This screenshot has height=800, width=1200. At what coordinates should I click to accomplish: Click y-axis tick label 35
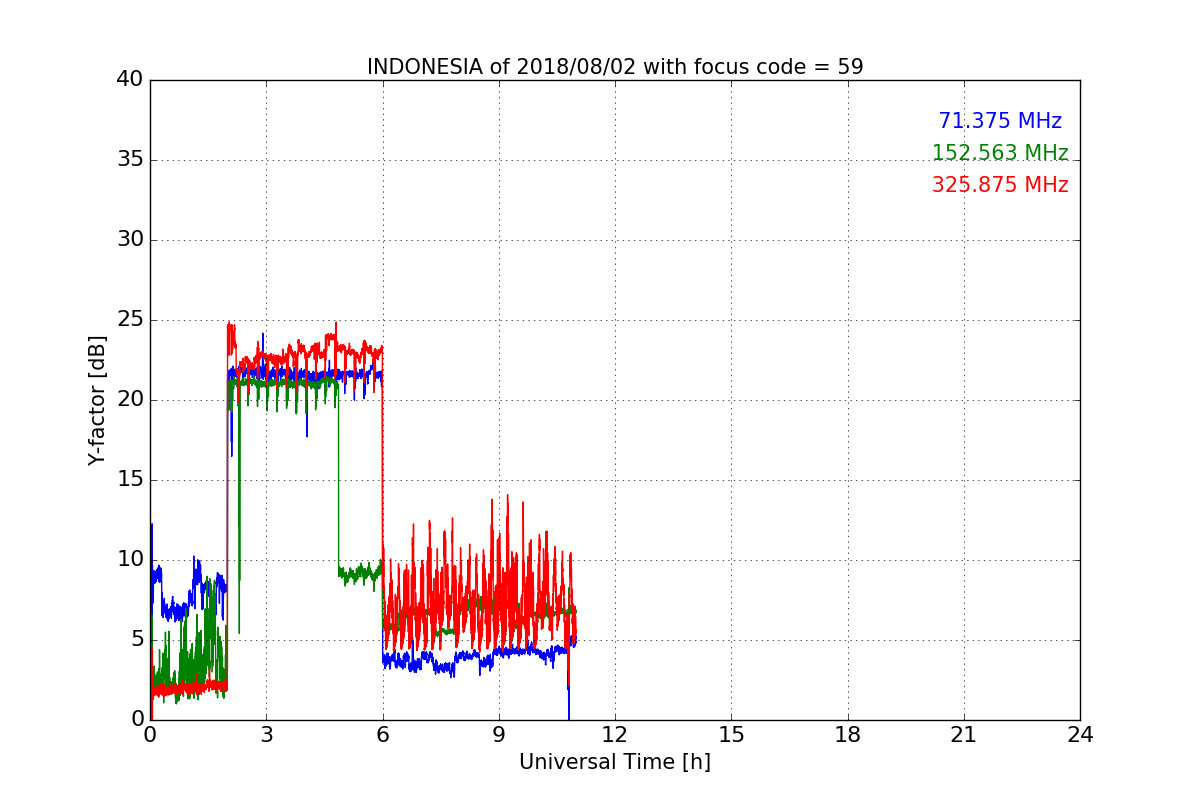(130, 160)
